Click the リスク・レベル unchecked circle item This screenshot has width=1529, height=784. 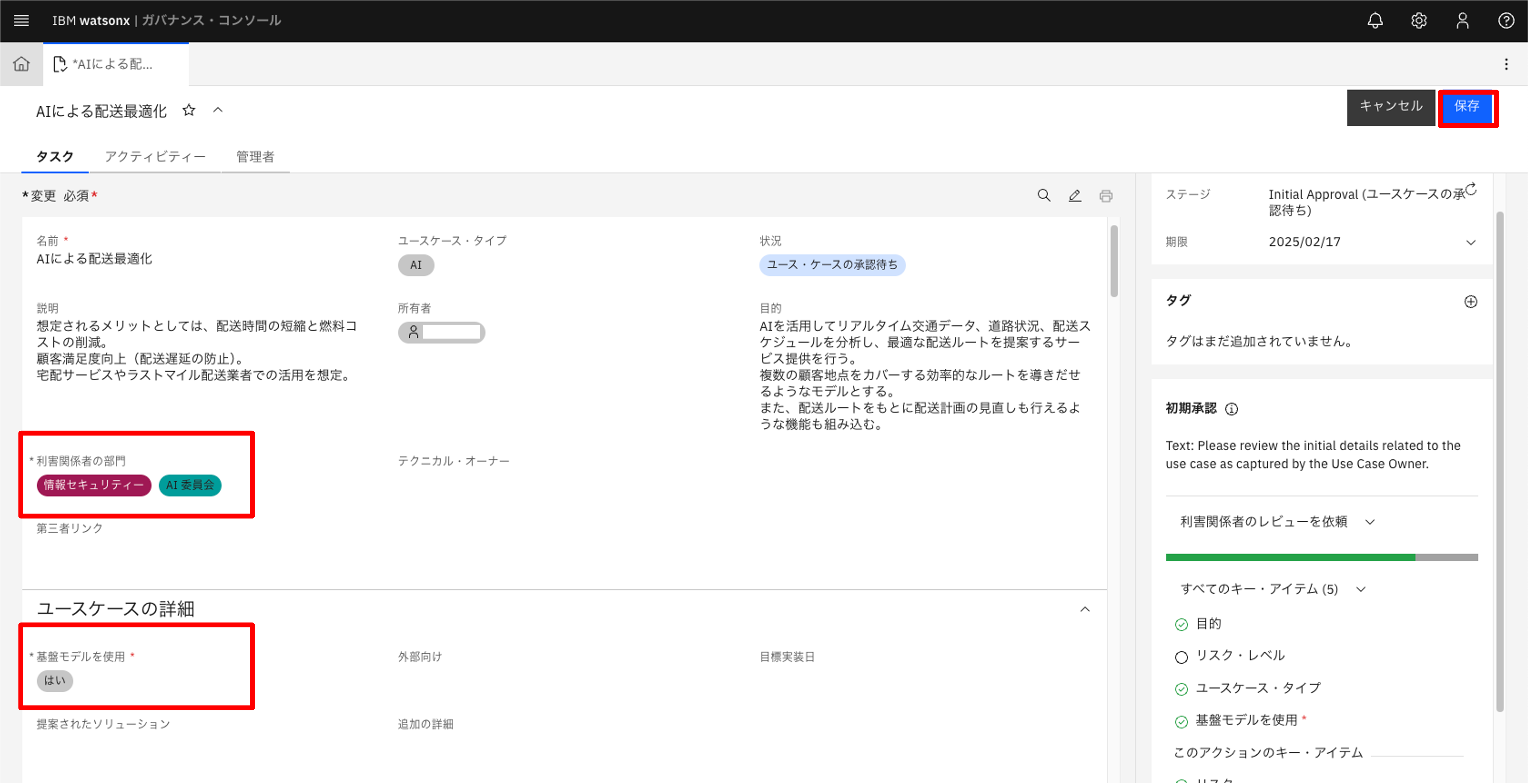pyautogui.click(x=1239, y=656)
